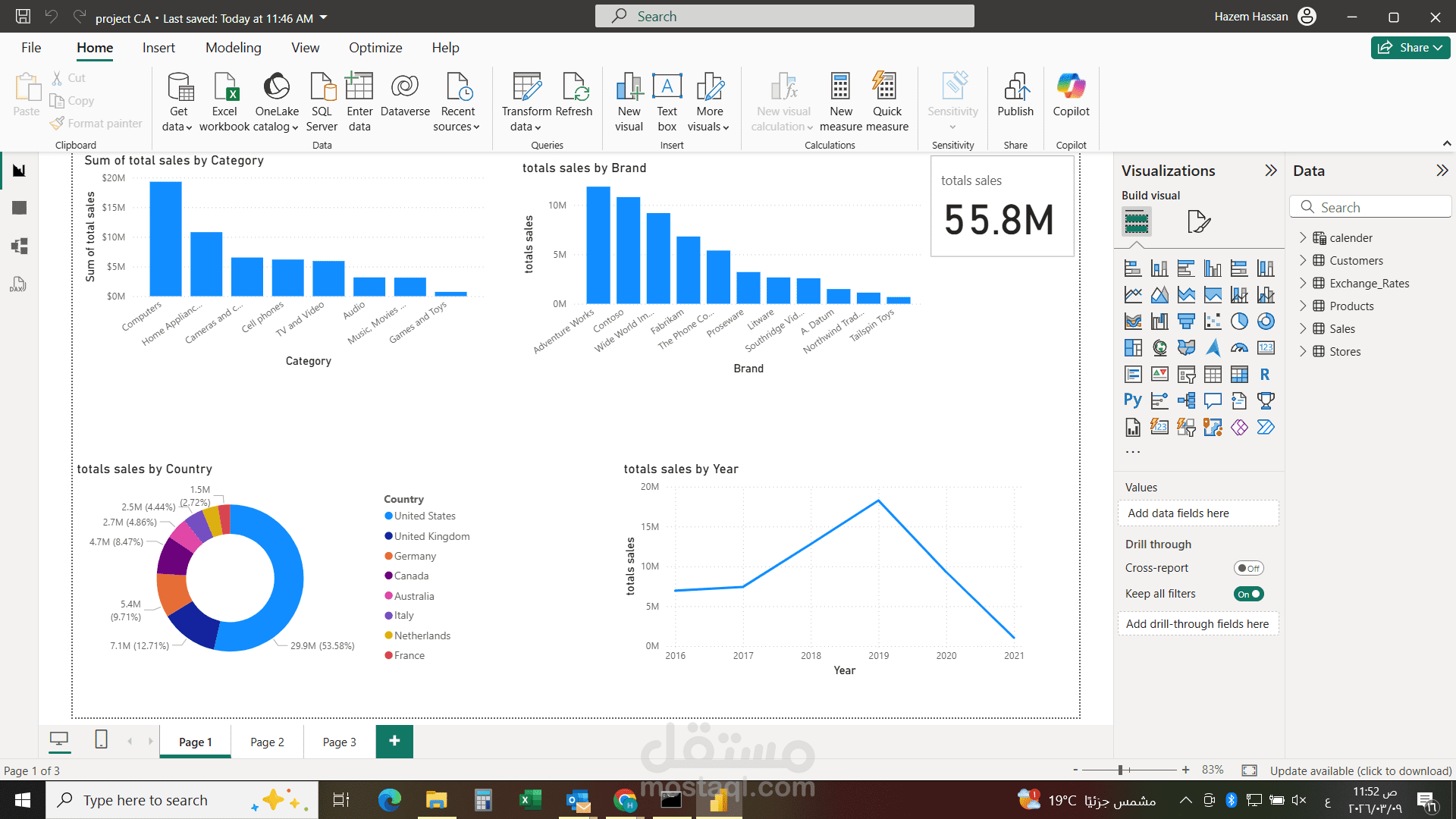
Task: Select the Funnel visual type
Action: [1186, 322]
